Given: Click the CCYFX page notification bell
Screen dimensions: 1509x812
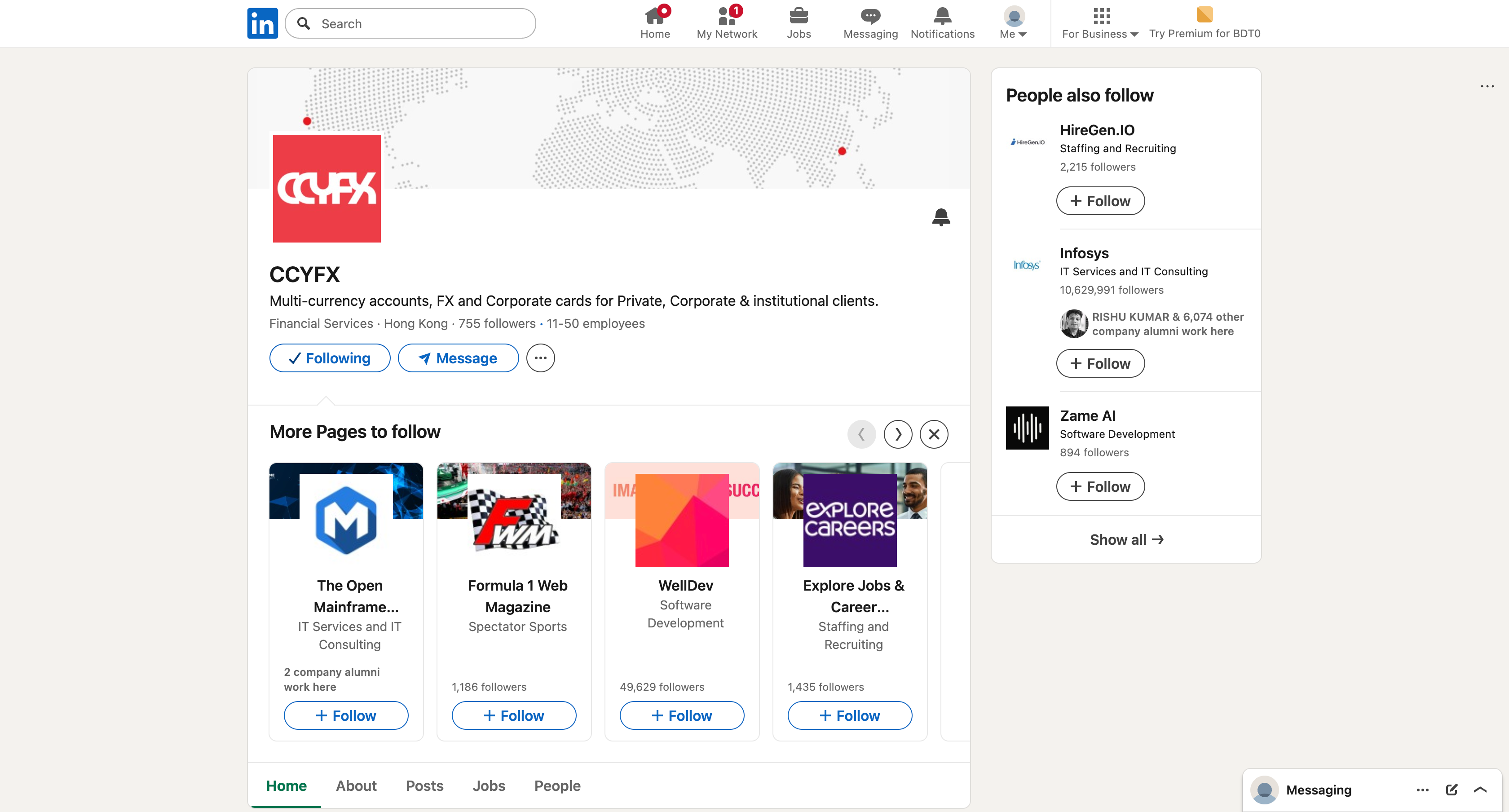Looking at the screenshot, I should point(941,217).
